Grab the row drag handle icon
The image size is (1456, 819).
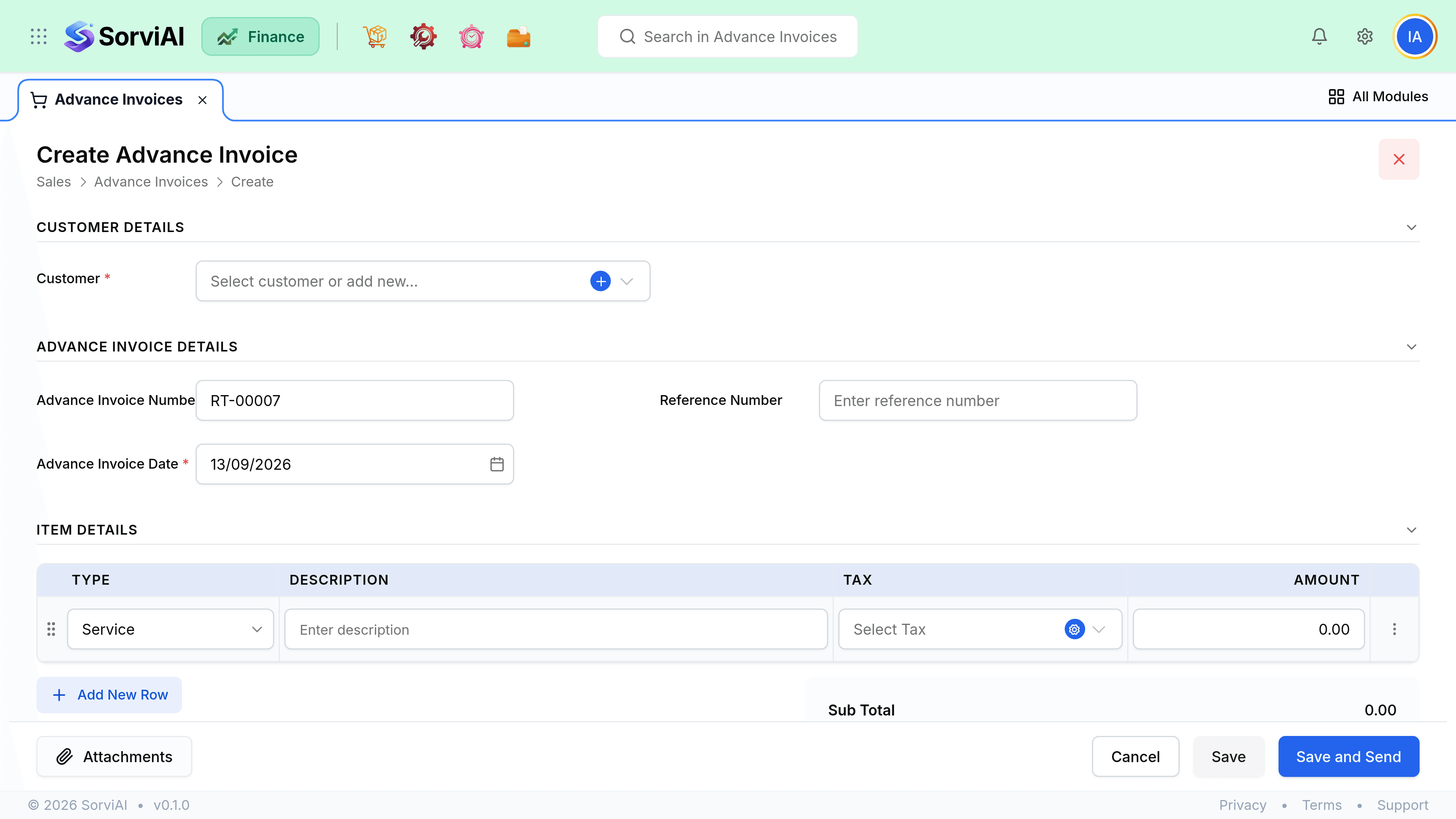[51, 629]
